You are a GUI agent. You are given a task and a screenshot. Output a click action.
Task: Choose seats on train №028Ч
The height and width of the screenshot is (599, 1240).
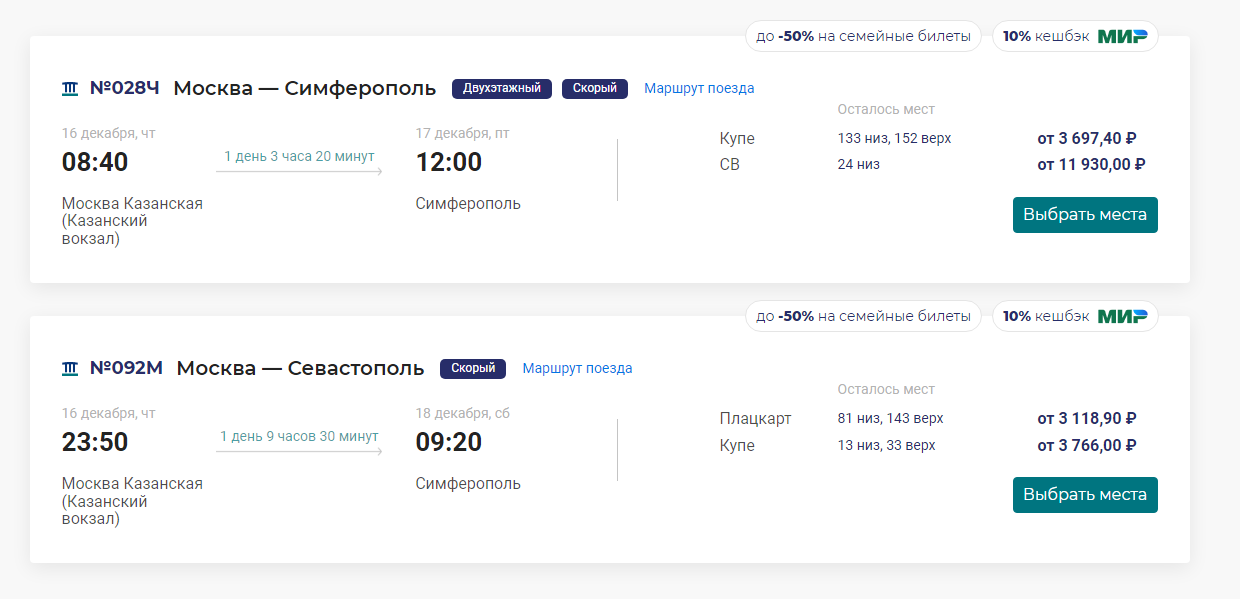[1085, 215]
